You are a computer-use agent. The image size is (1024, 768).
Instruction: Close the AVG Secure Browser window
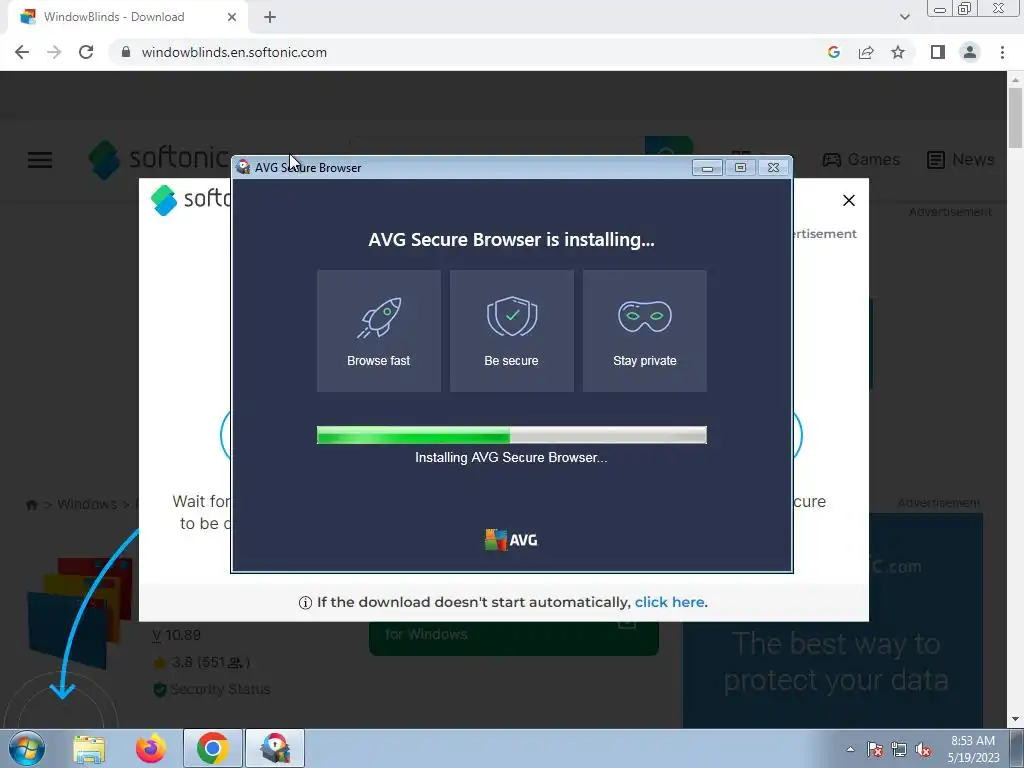[773, 168]
